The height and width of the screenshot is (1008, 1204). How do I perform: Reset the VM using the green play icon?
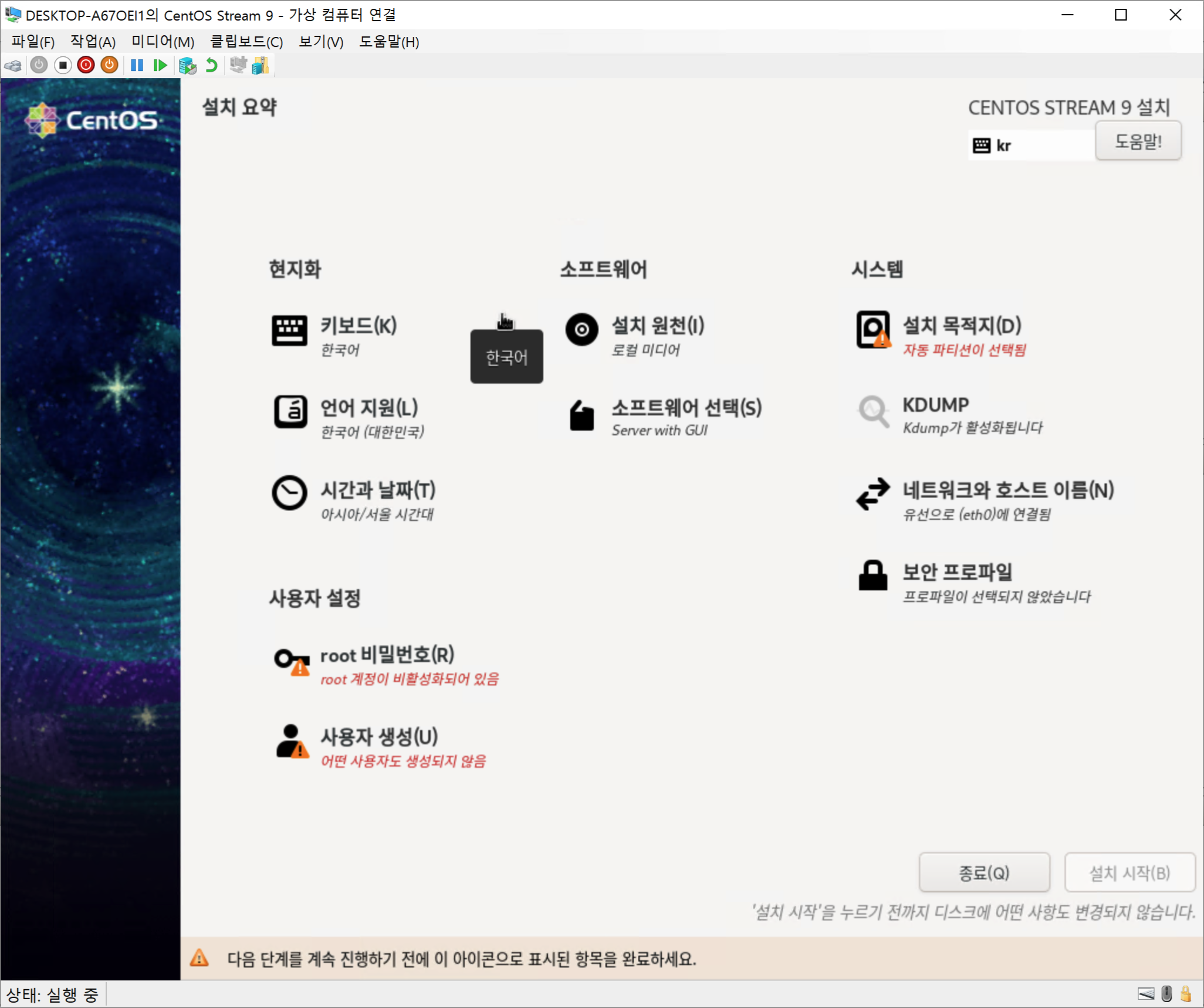tap(160, 65)
